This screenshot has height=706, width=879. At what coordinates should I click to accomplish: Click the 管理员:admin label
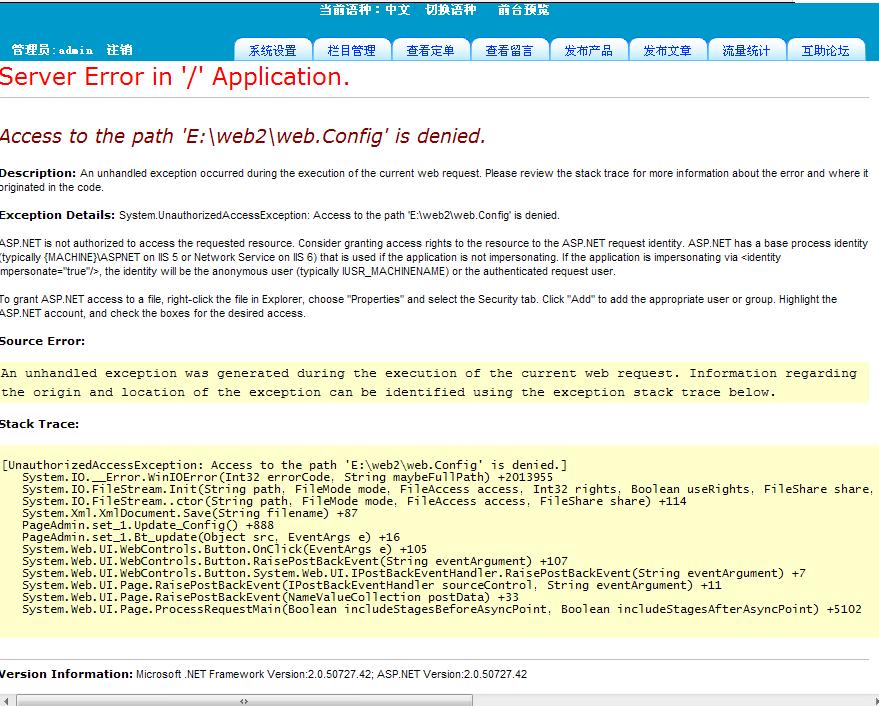pyautogui.click(x=52, y=50)
